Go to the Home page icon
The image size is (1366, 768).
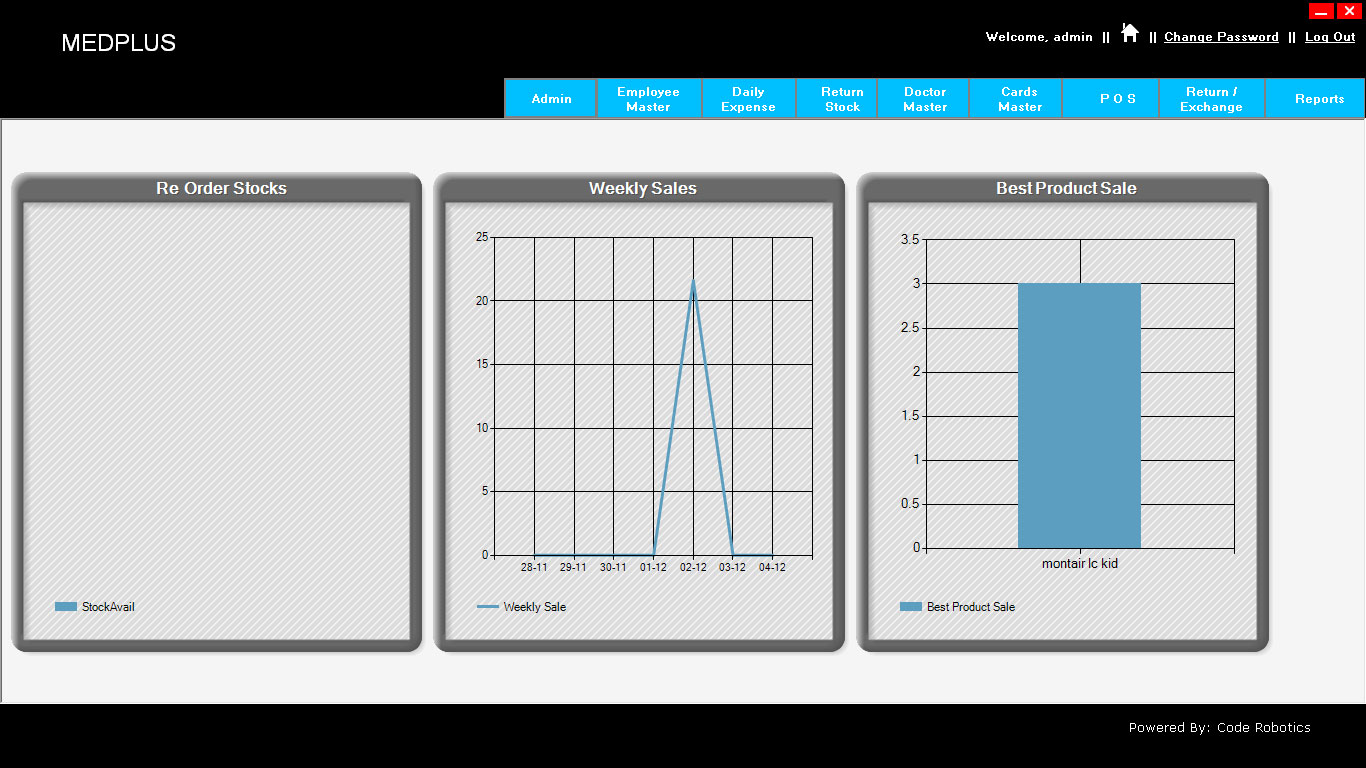pyautogui.click(x=1130, y=33)
